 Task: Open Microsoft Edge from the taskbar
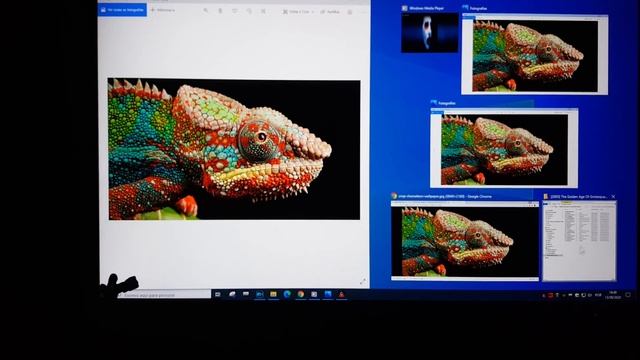point(287,294)
